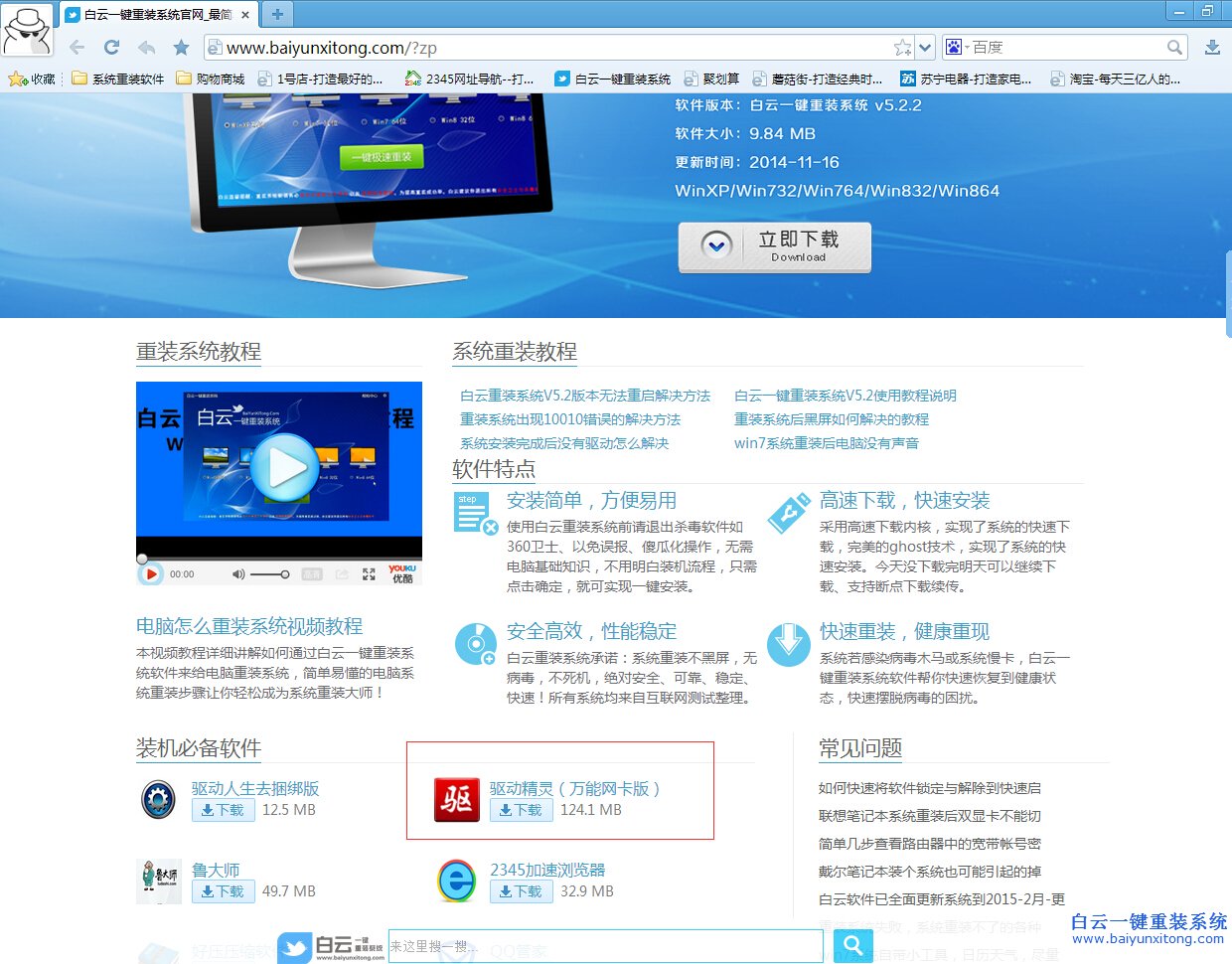
Task: Click the browser download manager icon
Action: (x=1212, y=47)
